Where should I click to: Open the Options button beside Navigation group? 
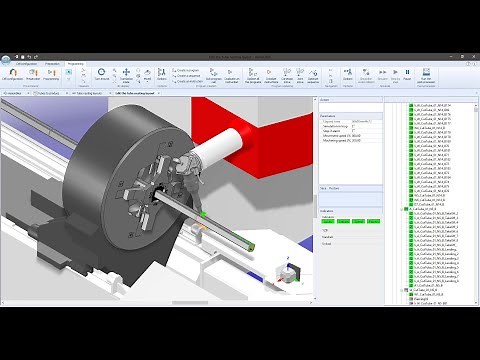pyautogui.click(x=348, y=75)
